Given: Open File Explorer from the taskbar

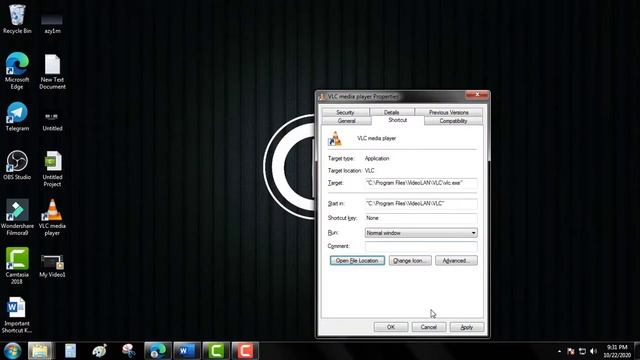Looking at the screenshot, I should [x=40, y=351].
